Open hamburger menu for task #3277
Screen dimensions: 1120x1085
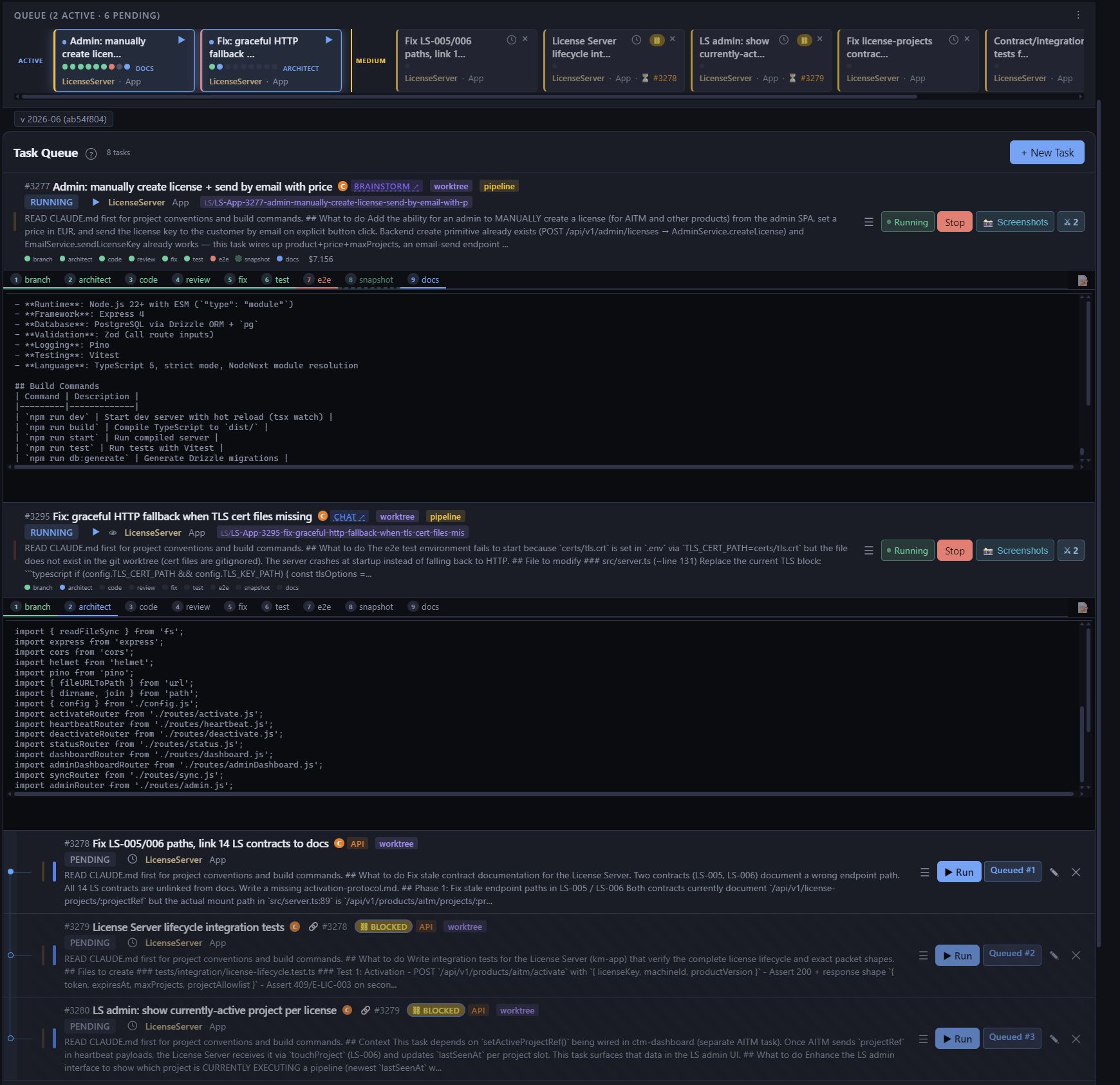[868, 222]
